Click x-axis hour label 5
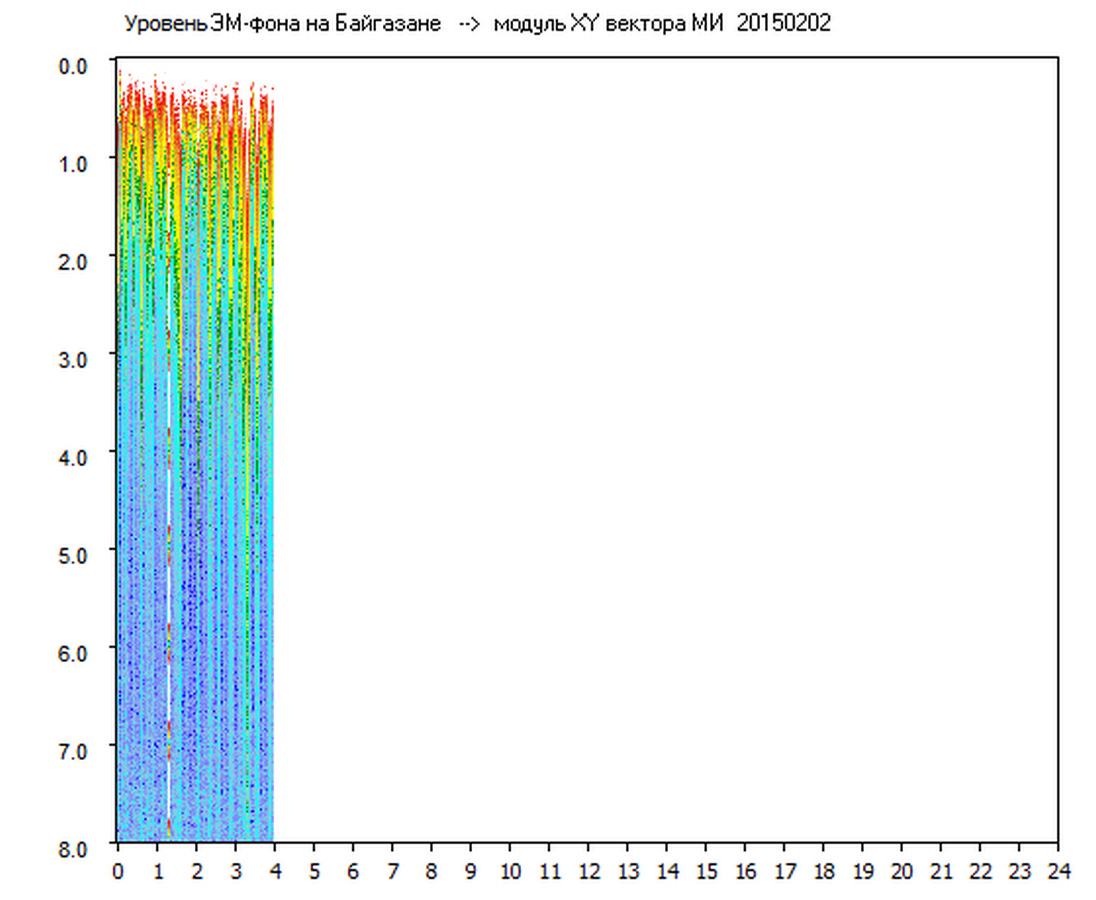The image size is (1096, 900). coord(315,871)
